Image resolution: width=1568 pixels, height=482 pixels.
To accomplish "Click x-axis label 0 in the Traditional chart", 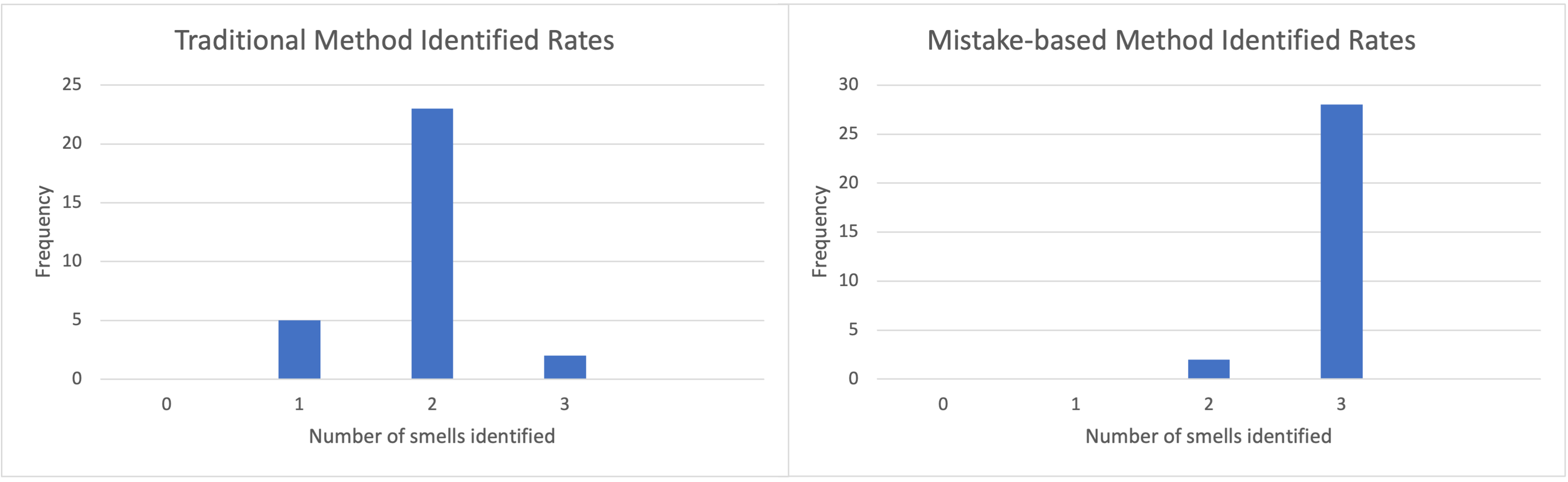I will (x=166, y=404).
